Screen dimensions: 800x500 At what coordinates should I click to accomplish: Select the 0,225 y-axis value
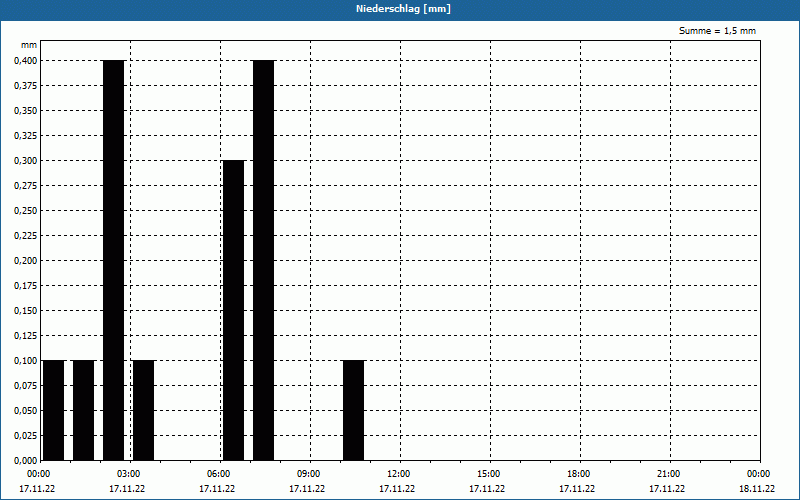26,236
